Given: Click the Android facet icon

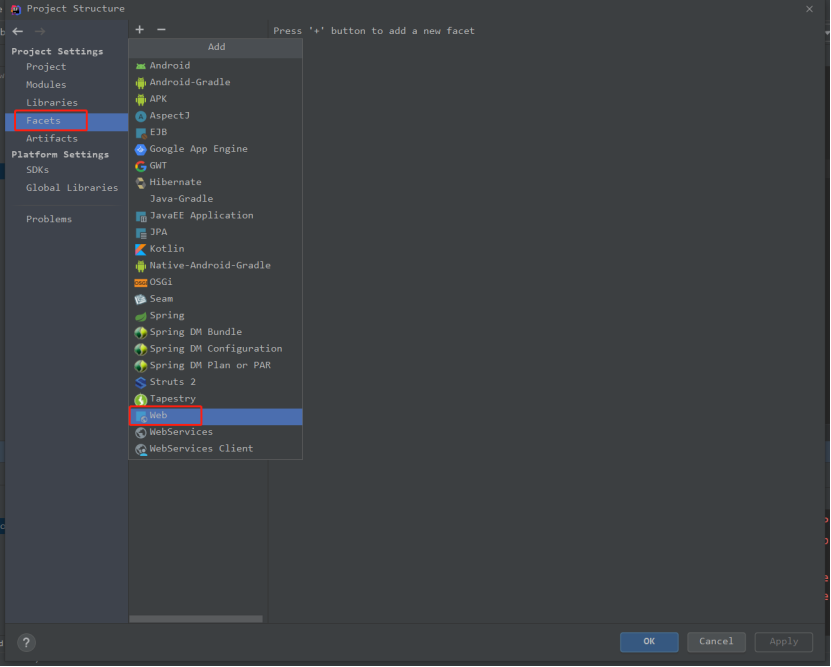Looking at the screenshot, I should click(x=140, y=66).
